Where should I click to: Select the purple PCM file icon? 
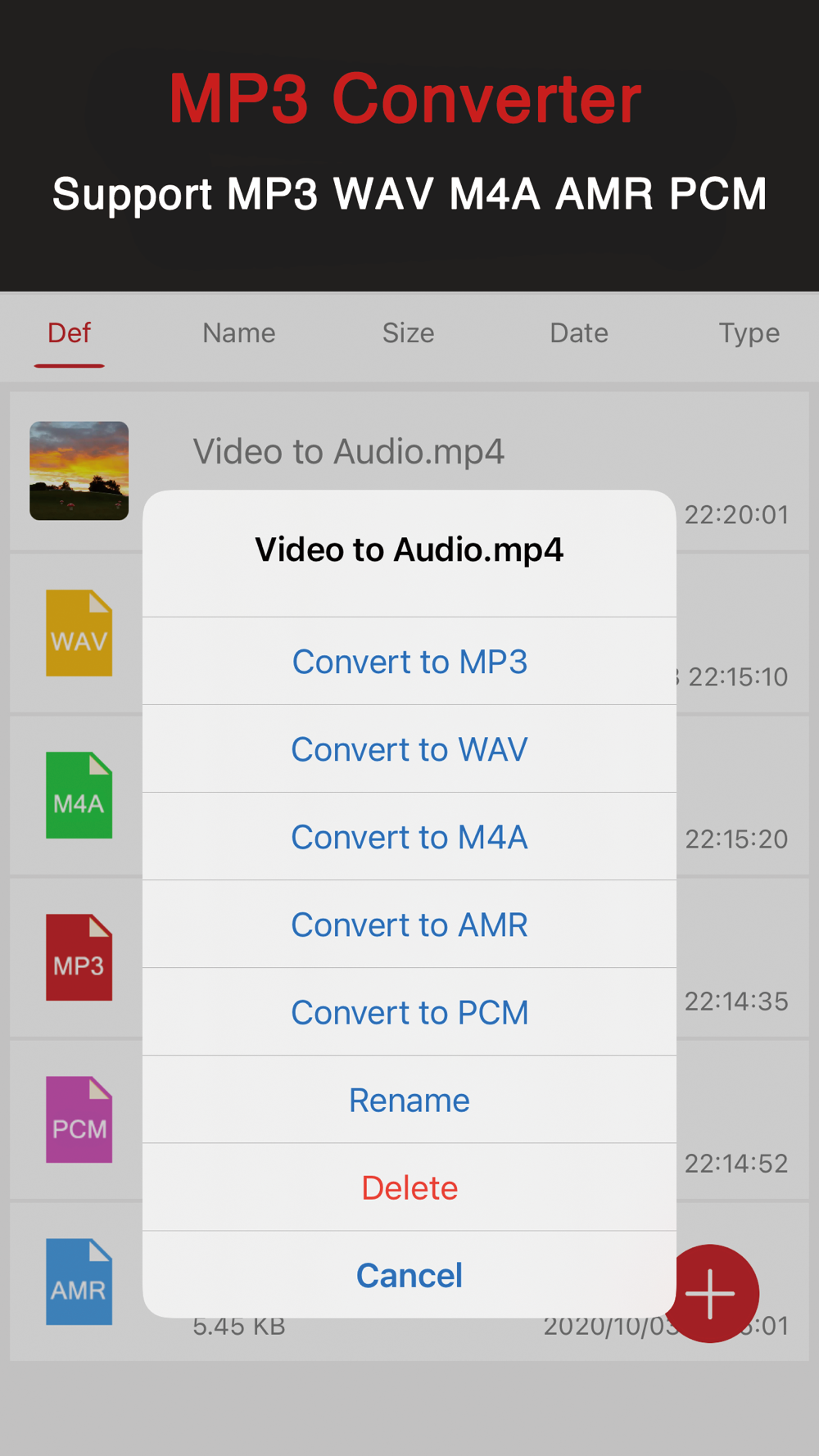tap(79, 1119)
